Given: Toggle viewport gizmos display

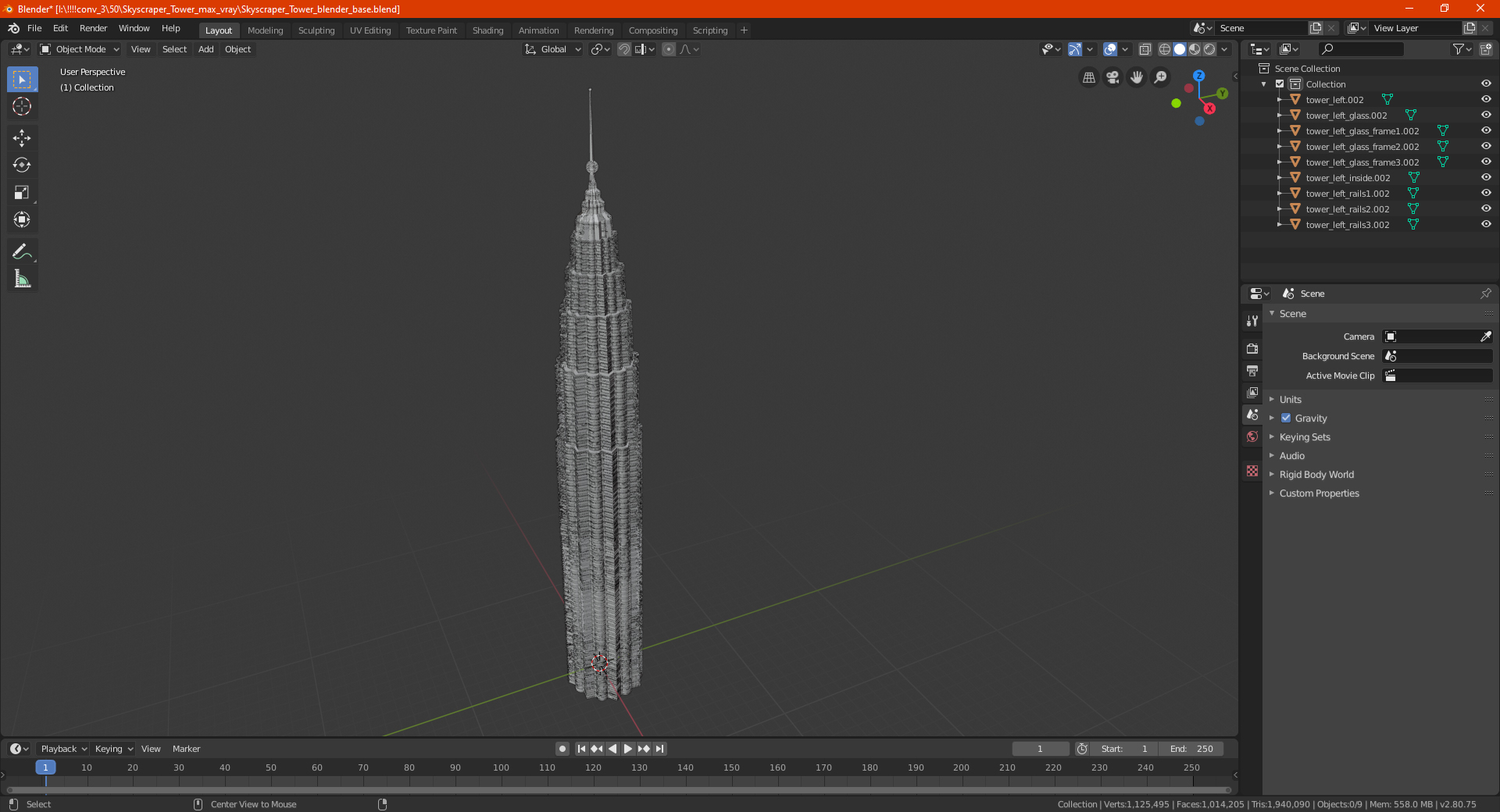Looking at the screenshot, I should point(1075,49).
